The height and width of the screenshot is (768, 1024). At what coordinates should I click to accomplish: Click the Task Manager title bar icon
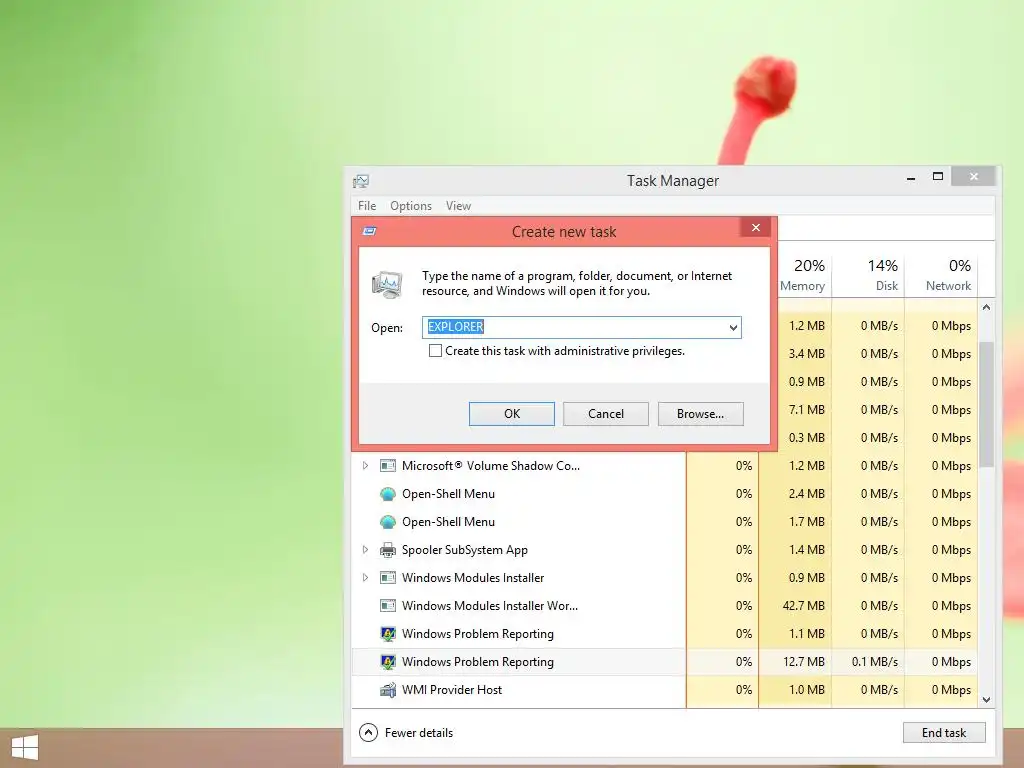(361, 181)
